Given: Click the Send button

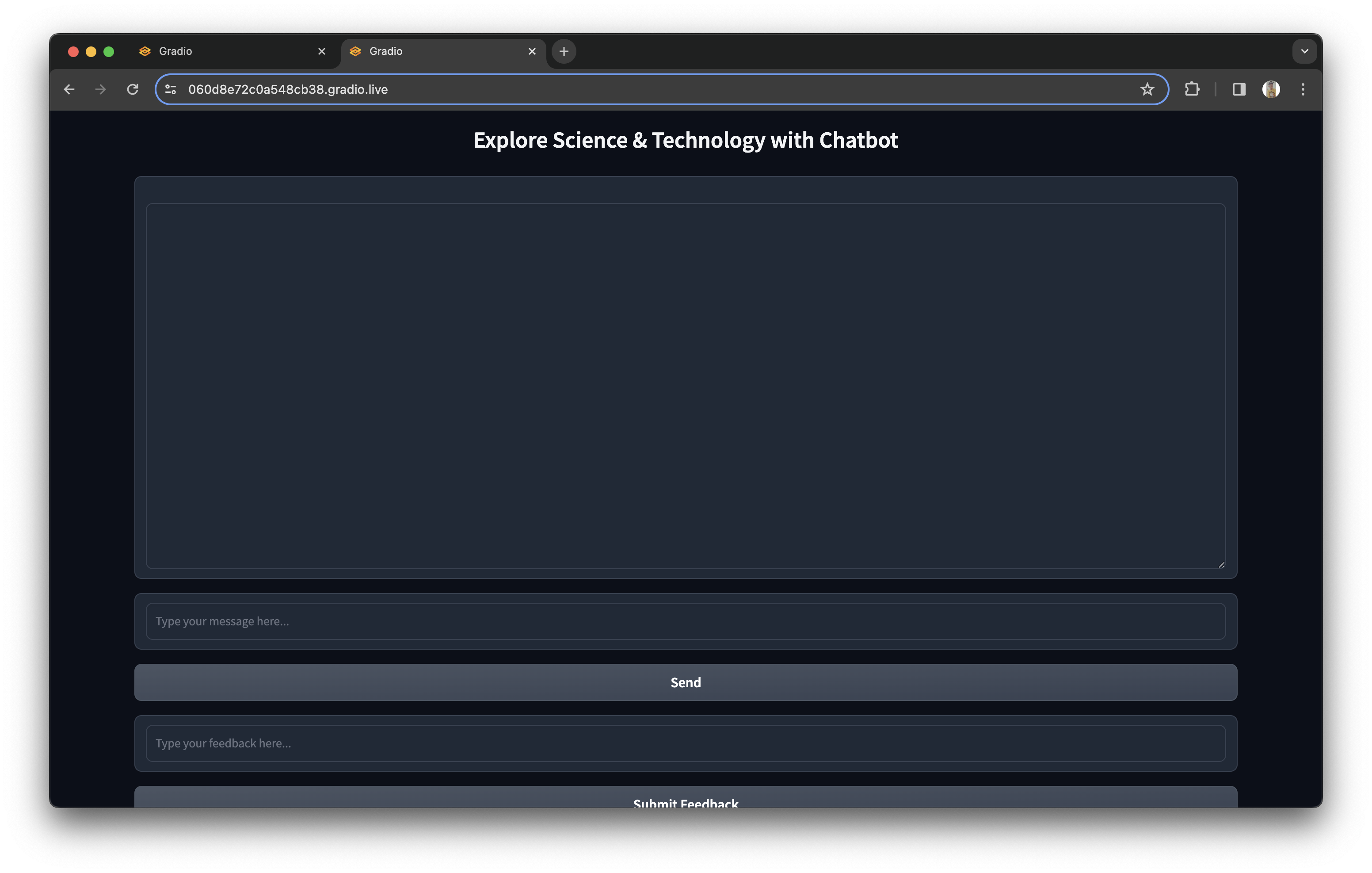Looking at the screenshot, I should tap(686, 682).
